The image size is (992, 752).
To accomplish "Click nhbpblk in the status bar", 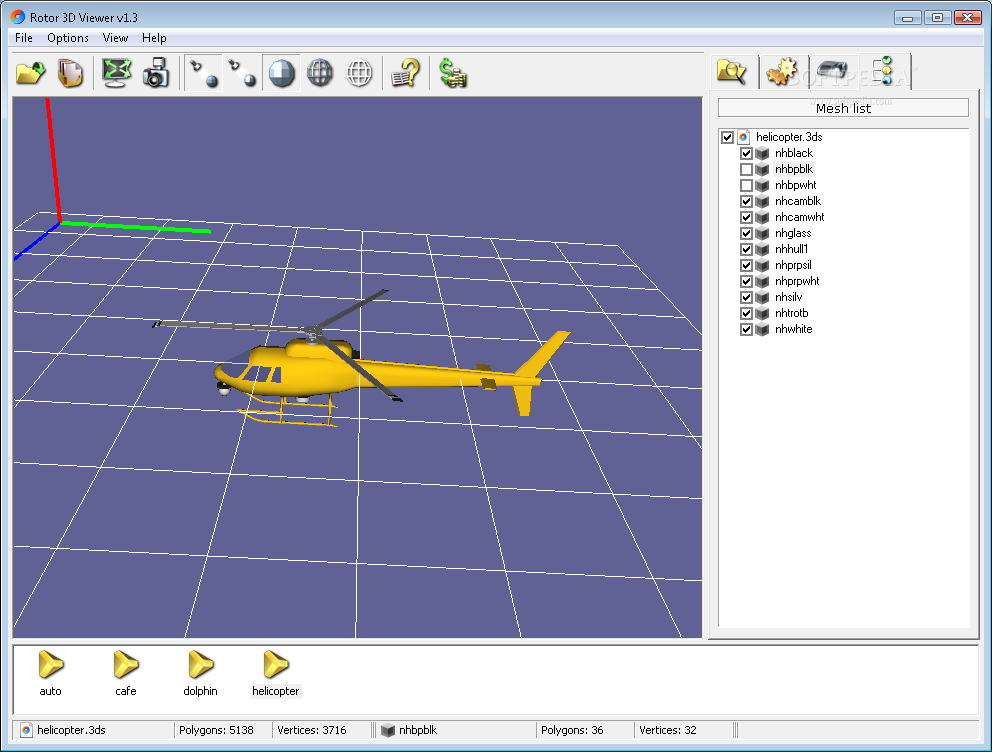I will click(418, 730).
